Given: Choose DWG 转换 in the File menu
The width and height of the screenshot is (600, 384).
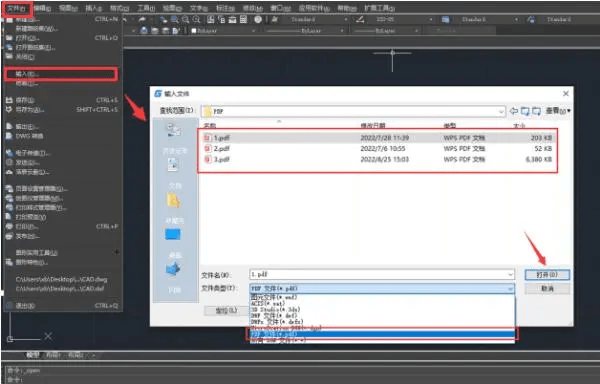Looking at the screenshot, I should tap(62, 136).
